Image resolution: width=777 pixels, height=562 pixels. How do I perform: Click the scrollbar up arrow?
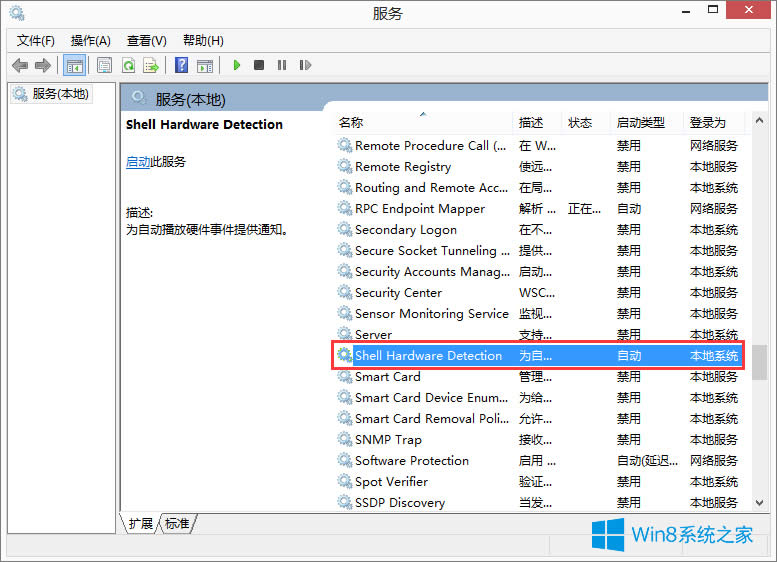759,120
